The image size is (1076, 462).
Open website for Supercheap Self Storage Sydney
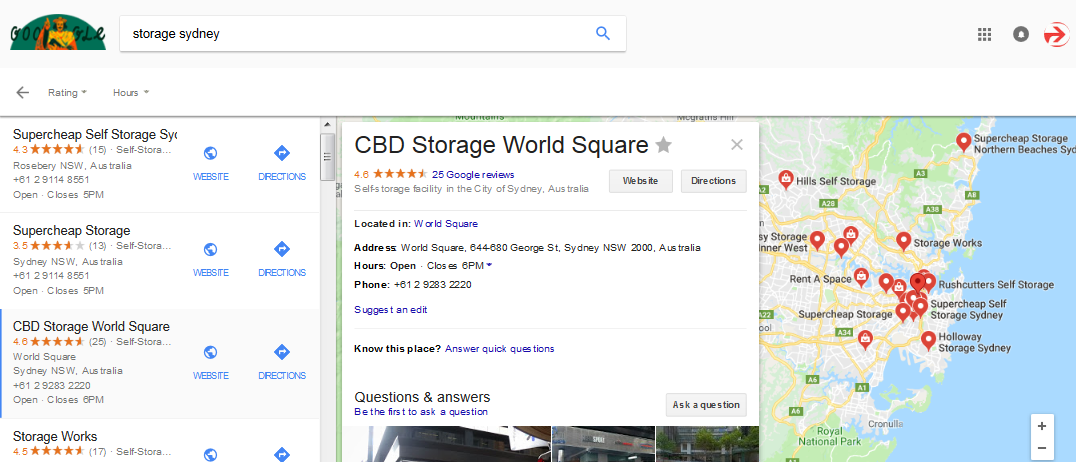click(x=211, y=163)
